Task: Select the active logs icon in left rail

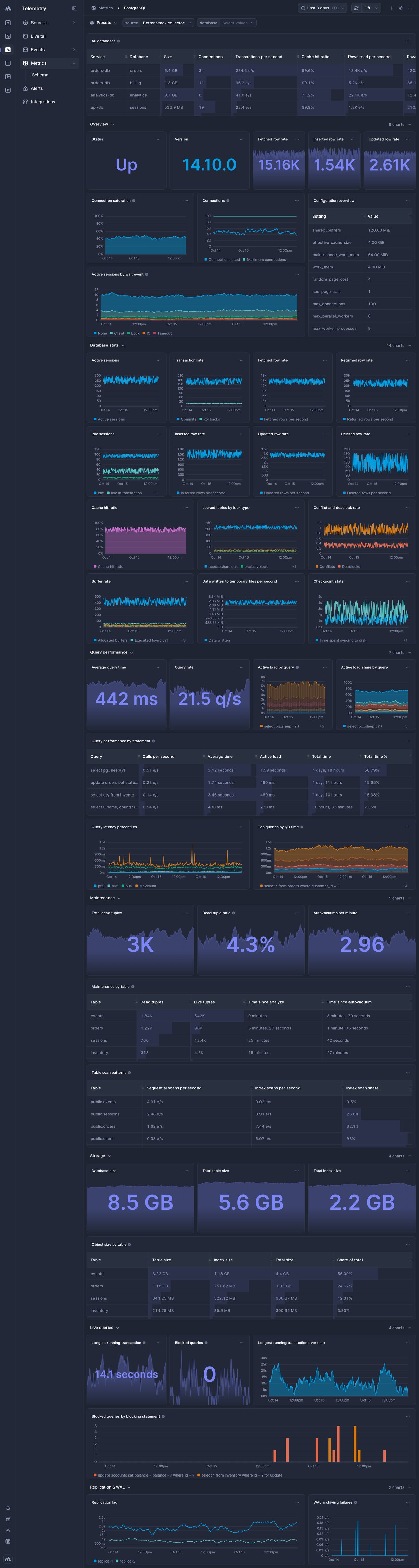Action: (x=7, y=49)
